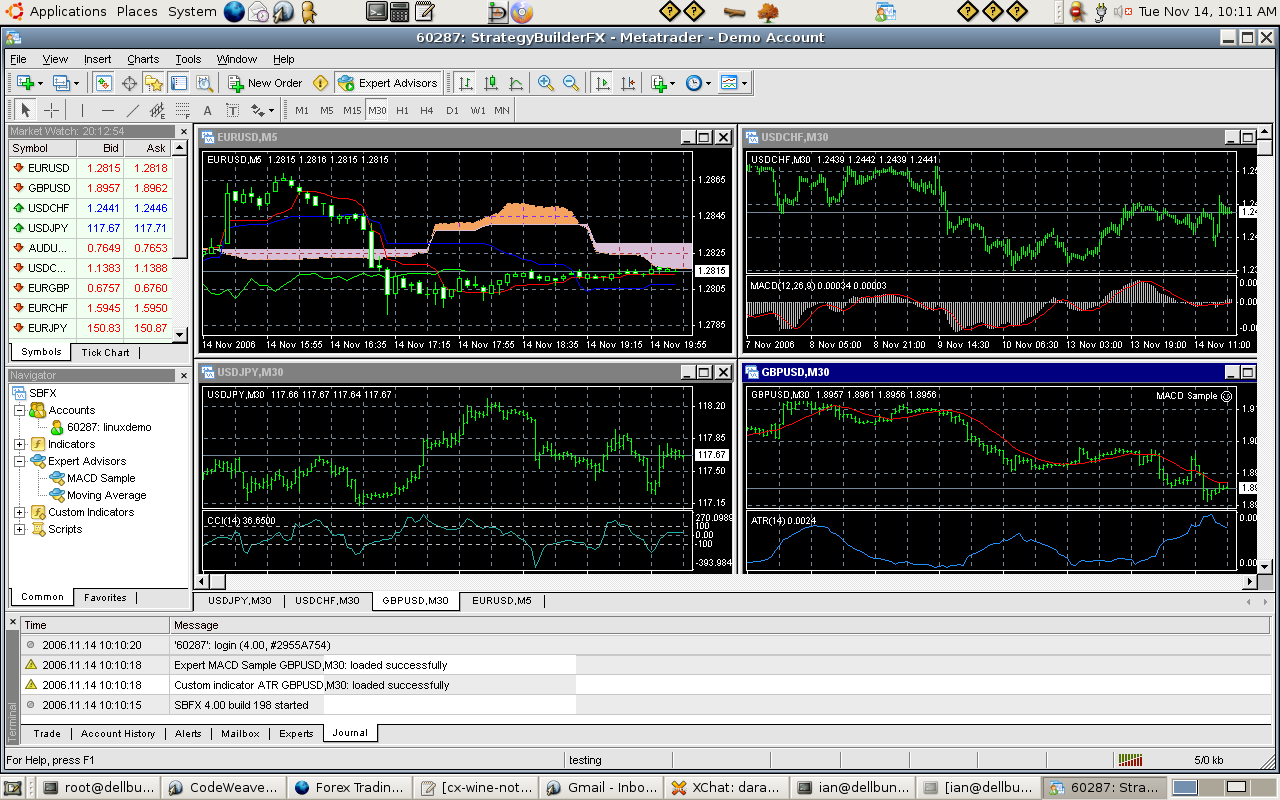Select the M5 timeframe button
This screenshot has height=800, width=1280.
[x=326, y=110]
